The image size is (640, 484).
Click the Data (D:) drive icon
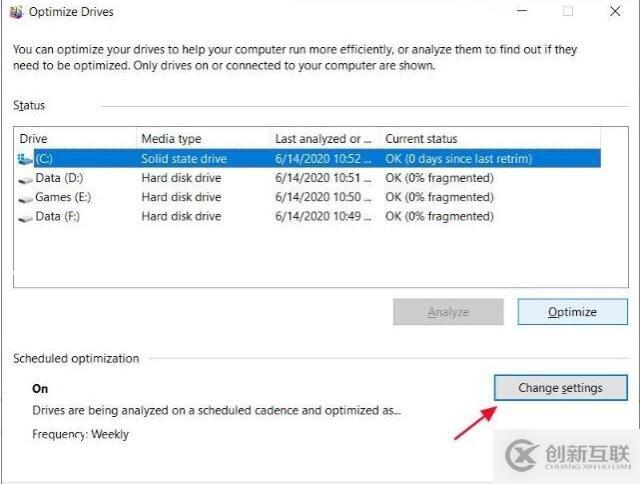click(26, 178)
